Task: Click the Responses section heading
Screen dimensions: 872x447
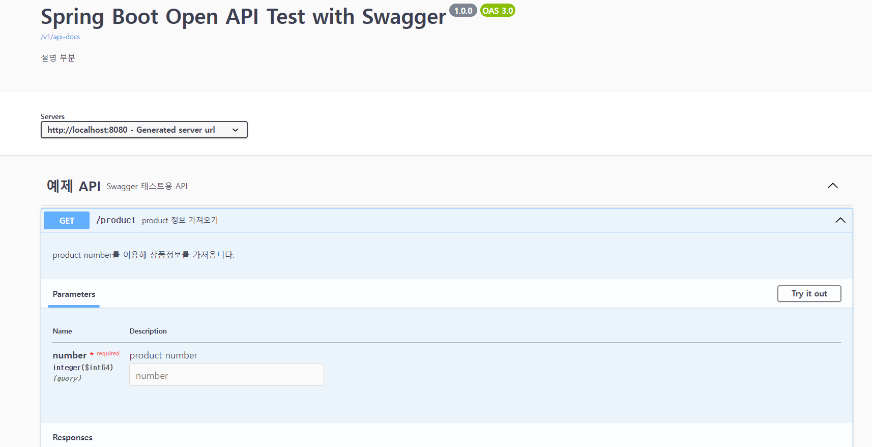Action: click(x=72, y=438)
